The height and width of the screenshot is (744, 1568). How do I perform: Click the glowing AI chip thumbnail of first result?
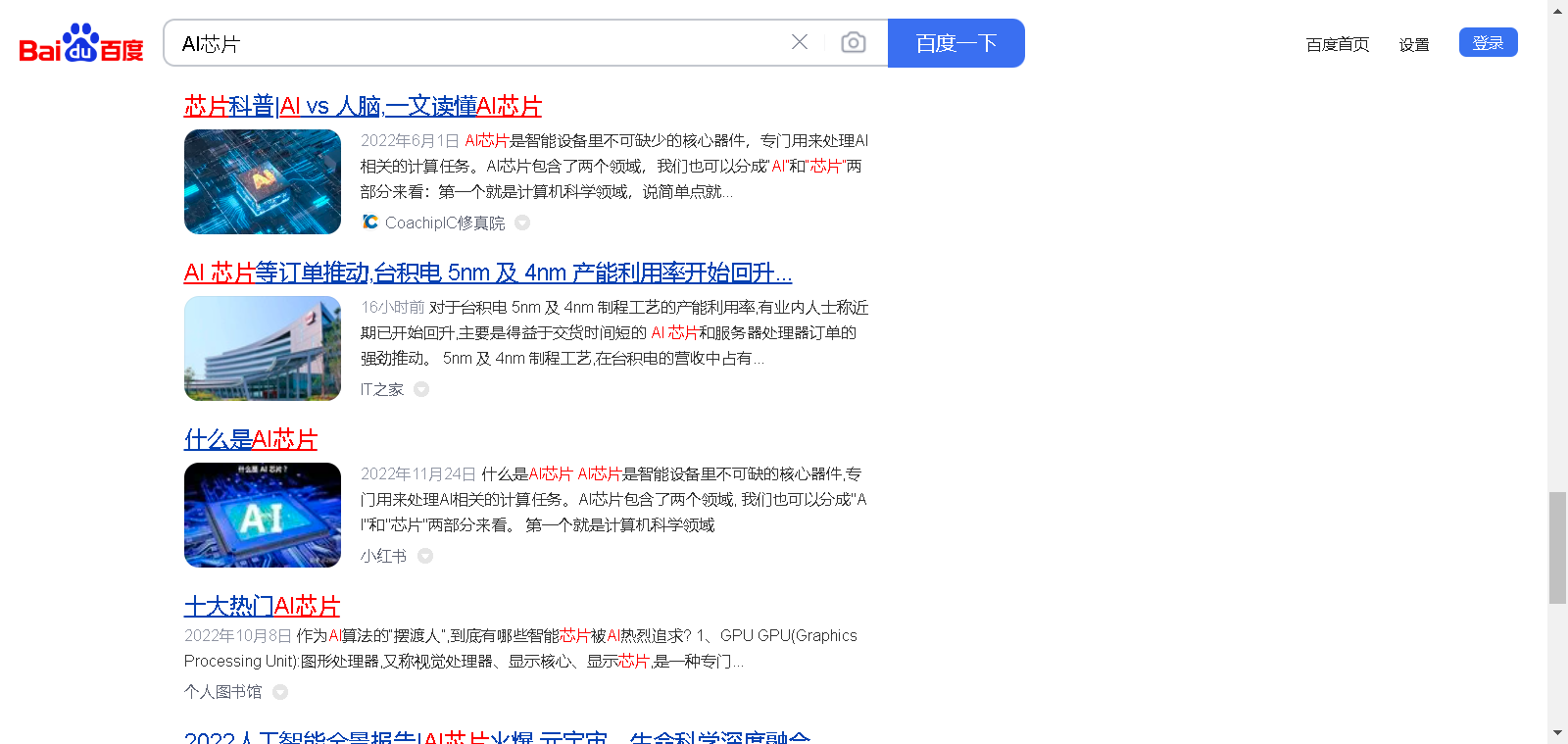(x=263, y=181)
